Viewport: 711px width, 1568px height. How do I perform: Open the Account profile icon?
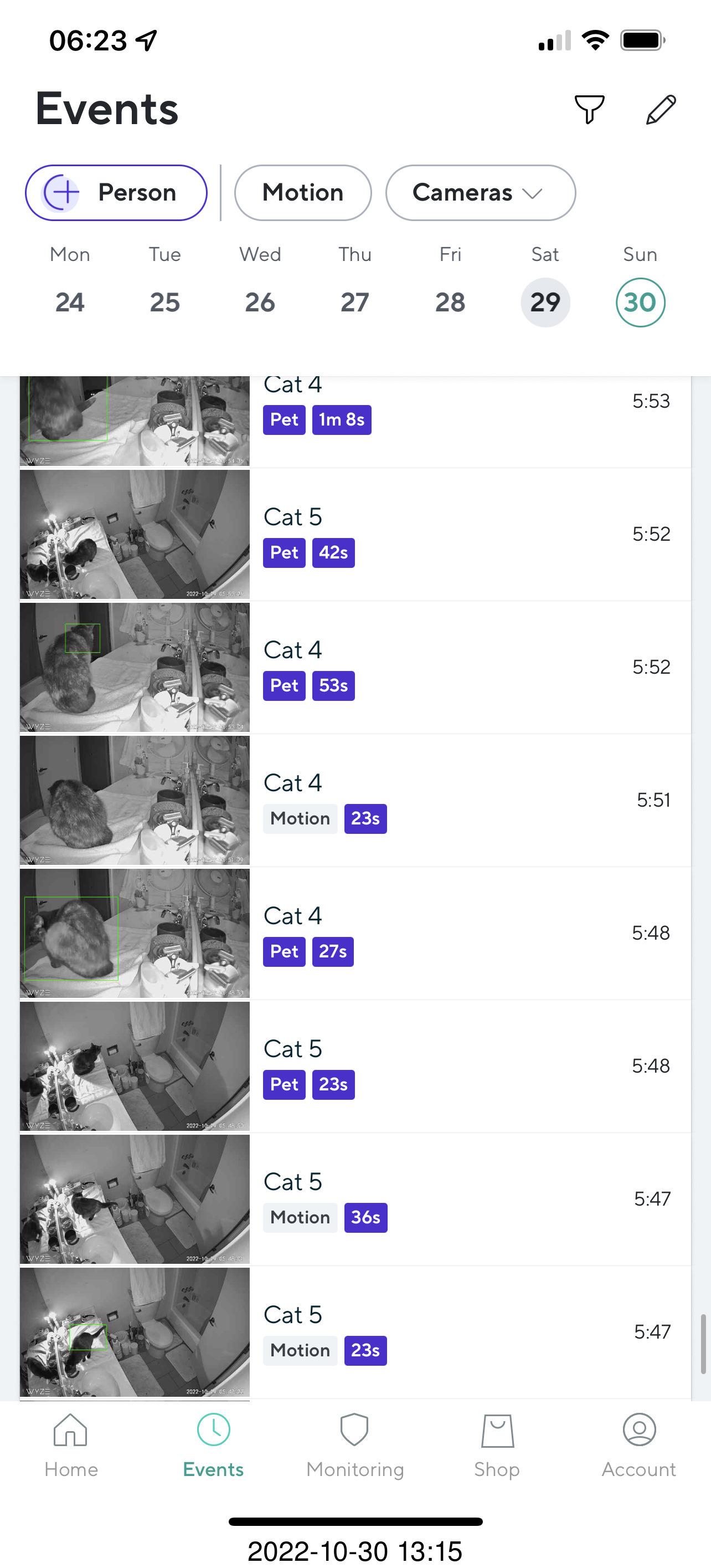(x=638, y=1430)
